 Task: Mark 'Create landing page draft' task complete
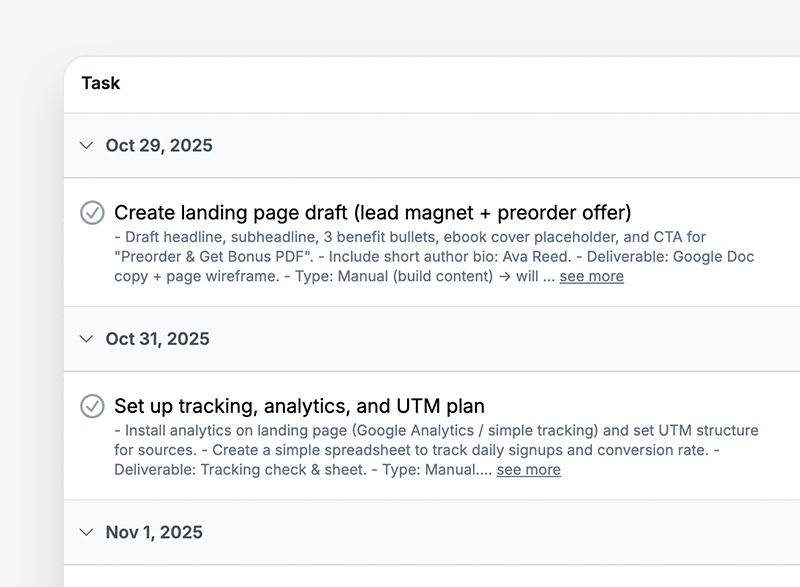(92, 212)
